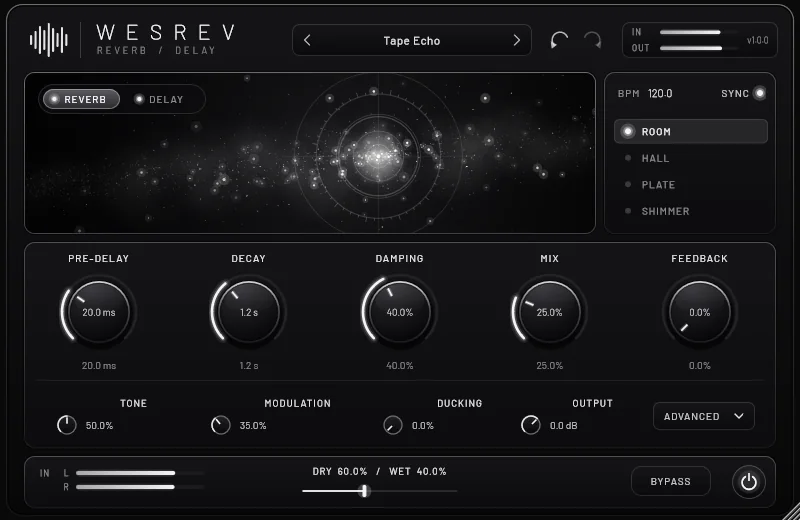800x520 pixels.
Task: Switch to REVERB mode
Action: (82, 99)
